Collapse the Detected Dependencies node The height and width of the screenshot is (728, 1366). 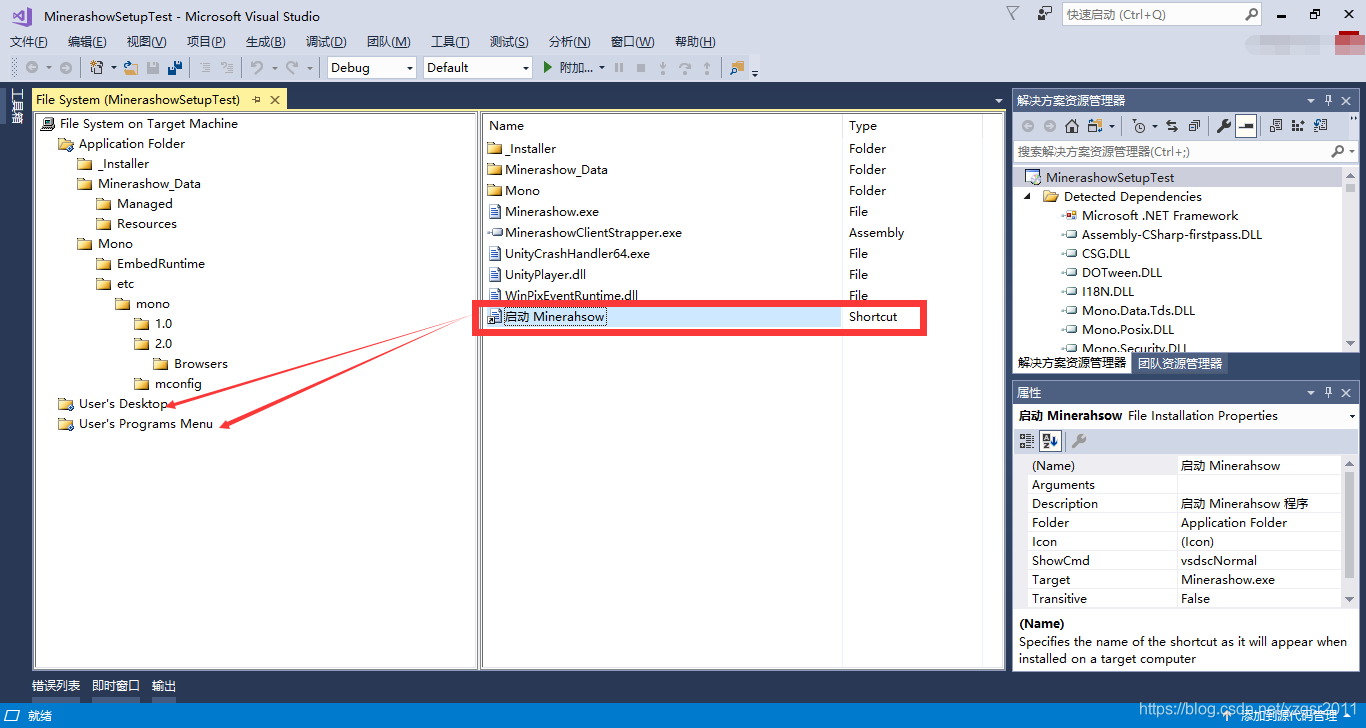click(x=1029, y=196)
